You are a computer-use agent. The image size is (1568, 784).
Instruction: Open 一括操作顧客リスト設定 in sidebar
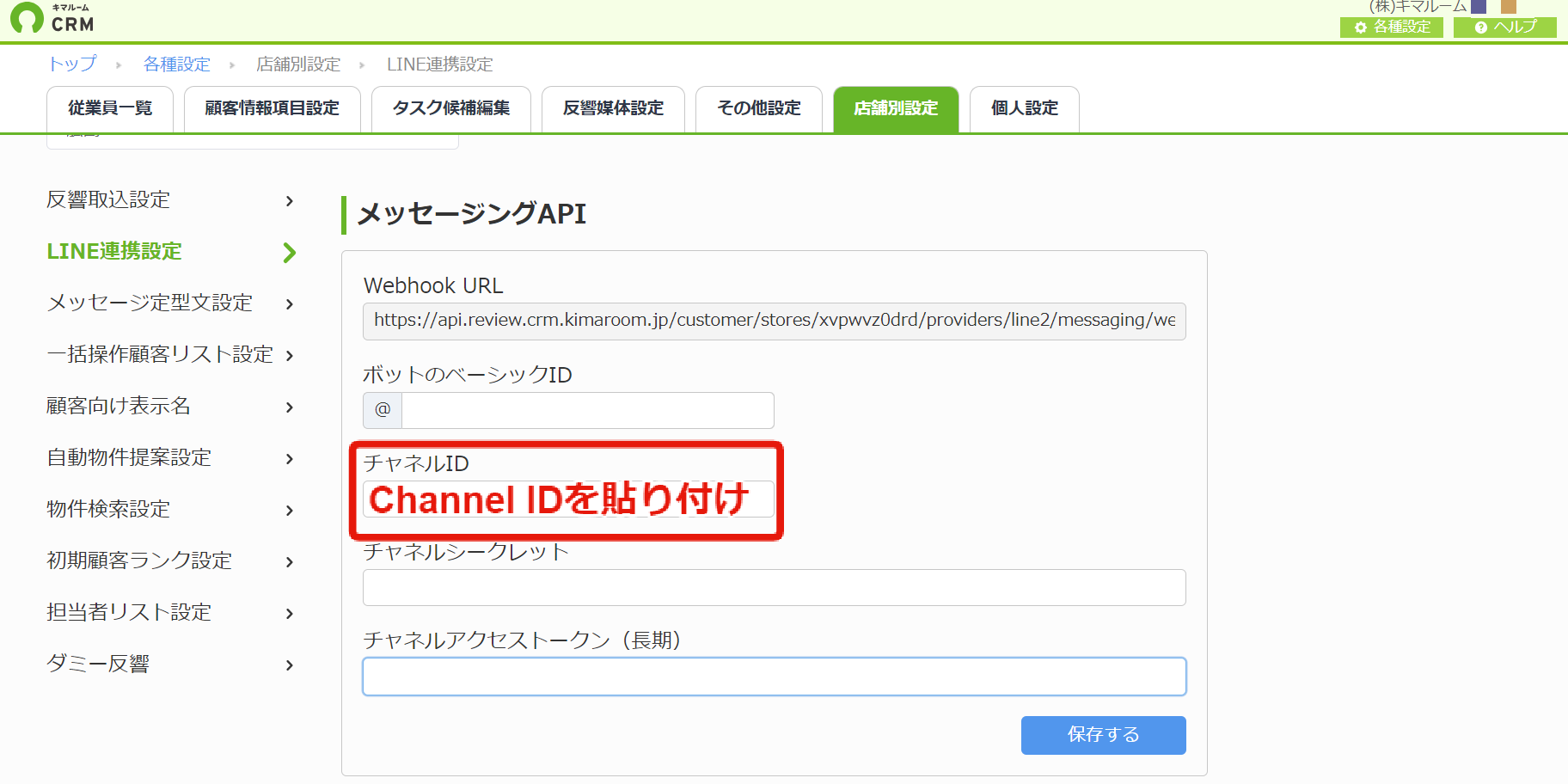click(160, 354)
